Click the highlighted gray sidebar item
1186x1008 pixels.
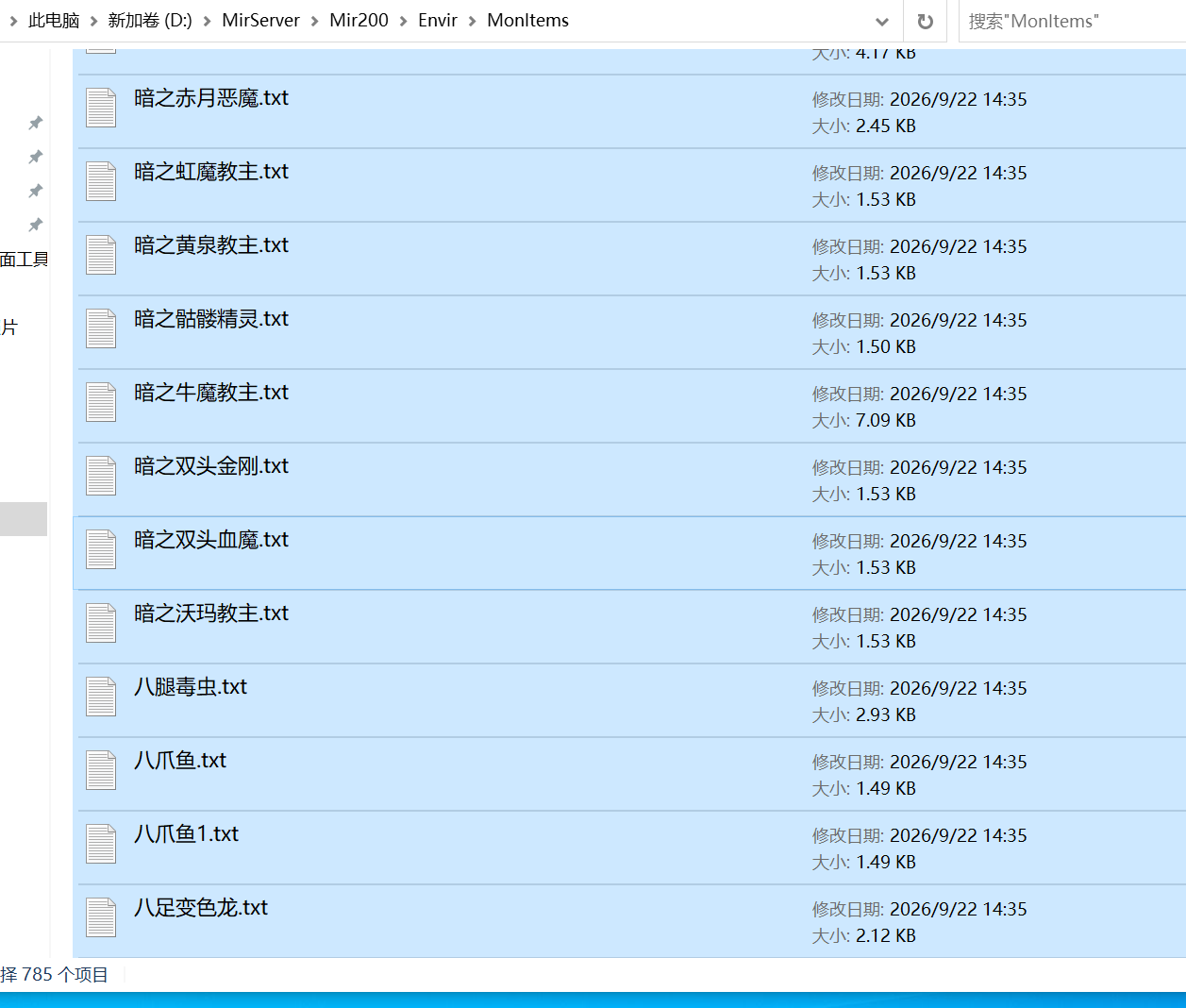coord(24,519)
